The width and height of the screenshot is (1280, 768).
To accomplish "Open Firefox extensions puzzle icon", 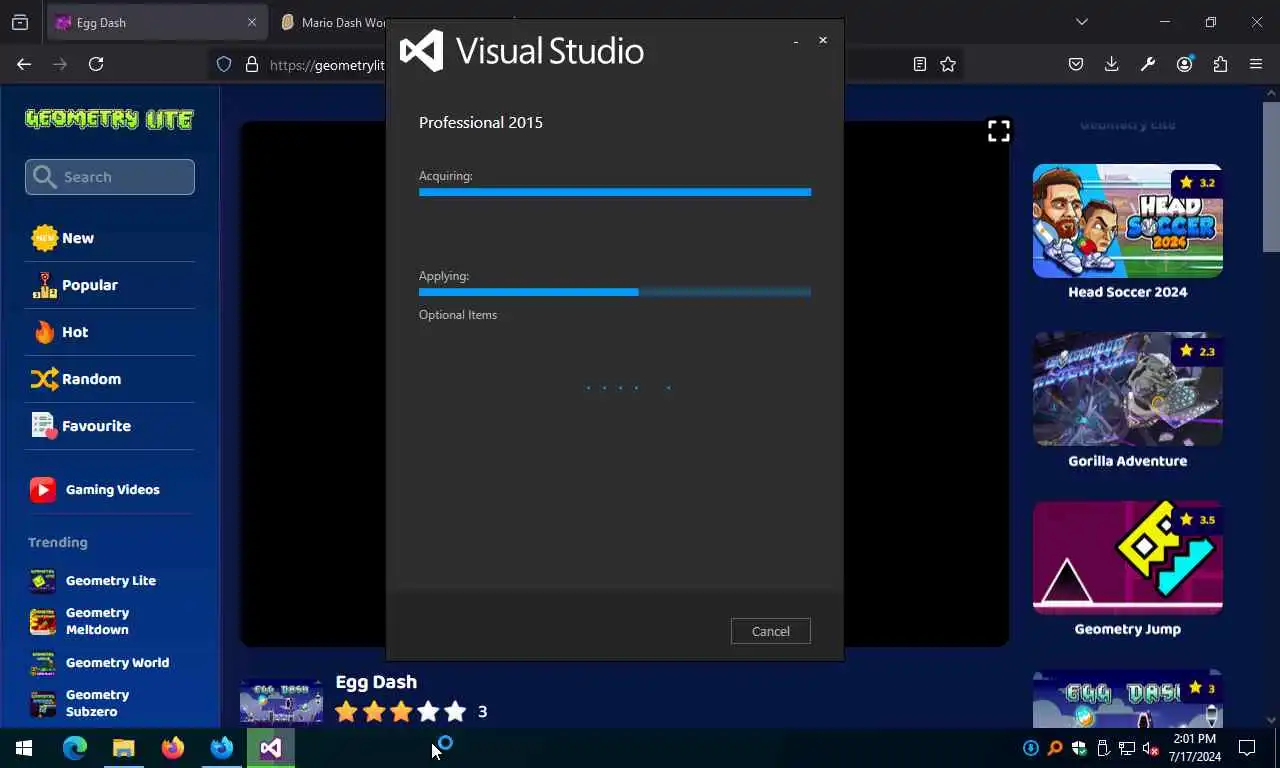I will tap(1220, 64).
